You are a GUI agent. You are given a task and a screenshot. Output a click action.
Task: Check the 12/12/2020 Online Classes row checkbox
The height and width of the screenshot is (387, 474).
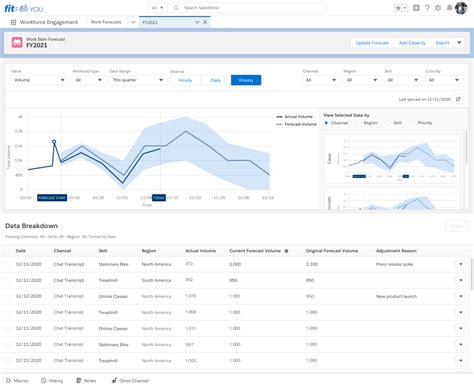point(7,296)
